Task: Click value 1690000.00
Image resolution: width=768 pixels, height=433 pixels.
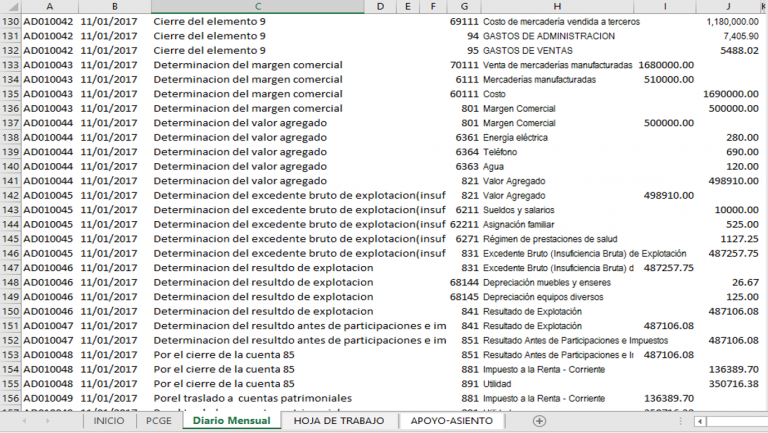Action: (731, 94)
